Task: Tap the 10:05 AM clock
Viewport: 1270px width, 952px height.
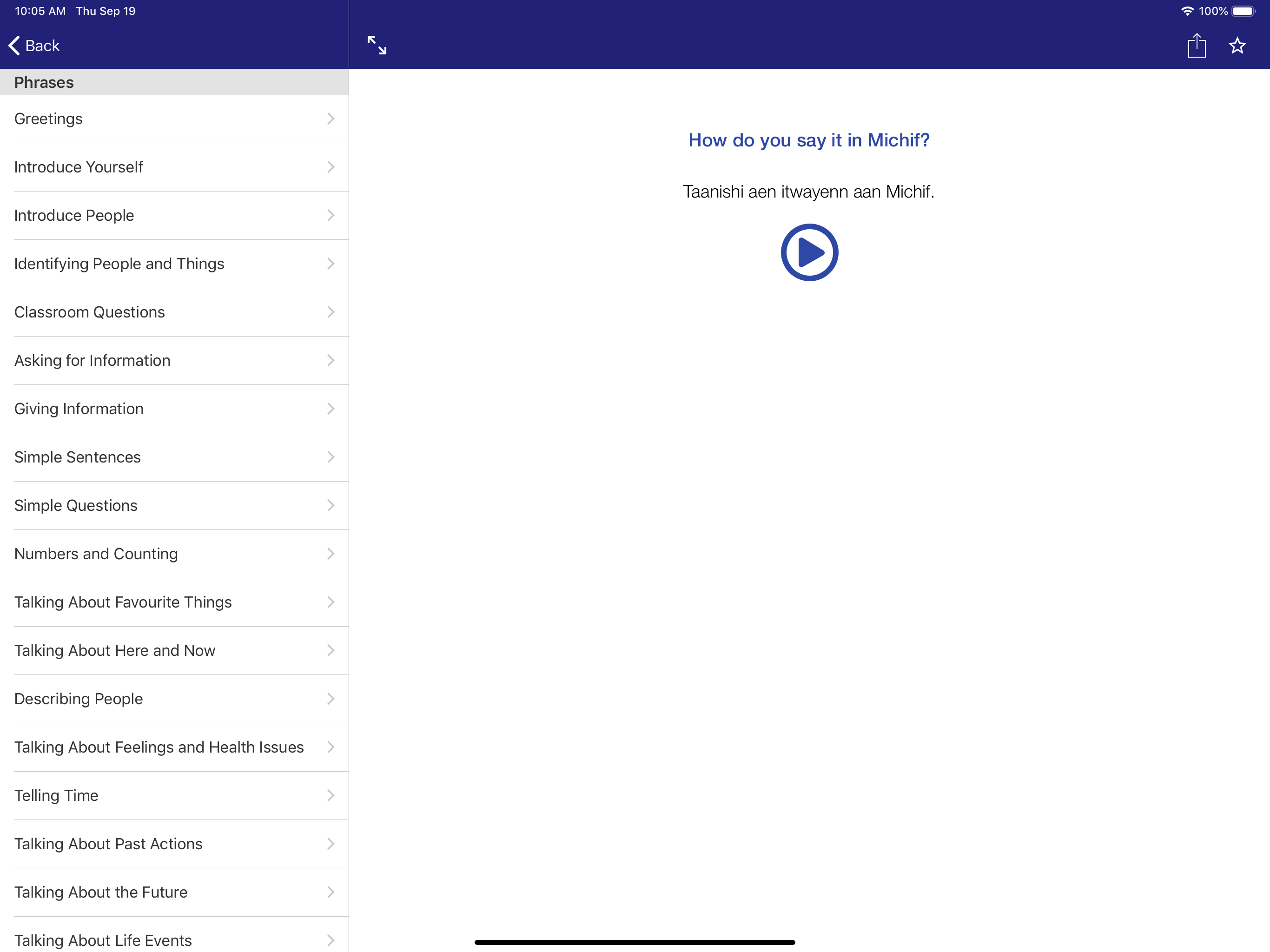Action: 40,11
